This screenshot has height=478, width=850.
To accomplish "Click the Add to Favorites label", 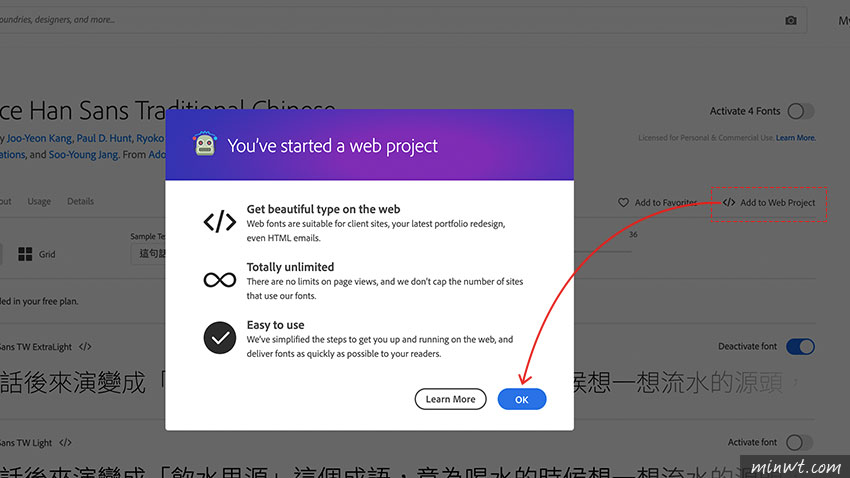I will (x=666, y=202).
